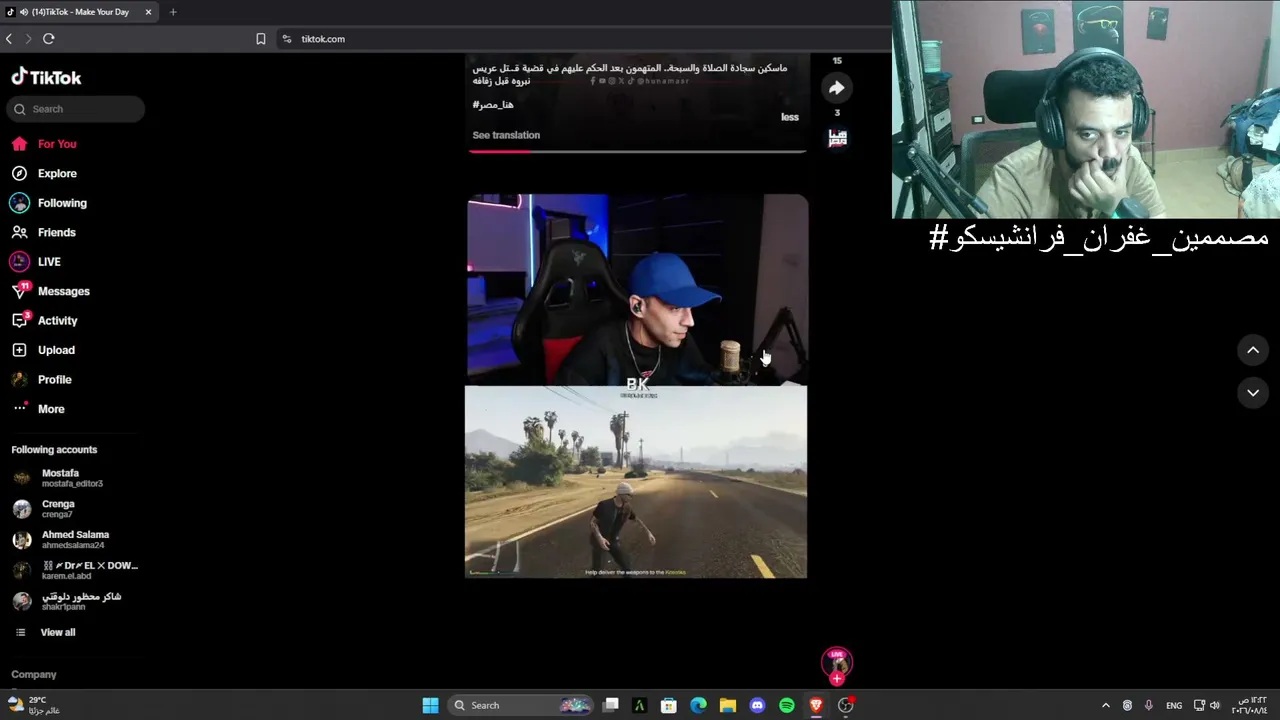Open the shakr1pann account
Image resolution: width=1280 pixels, height=720 pixels.
[67, 601]
